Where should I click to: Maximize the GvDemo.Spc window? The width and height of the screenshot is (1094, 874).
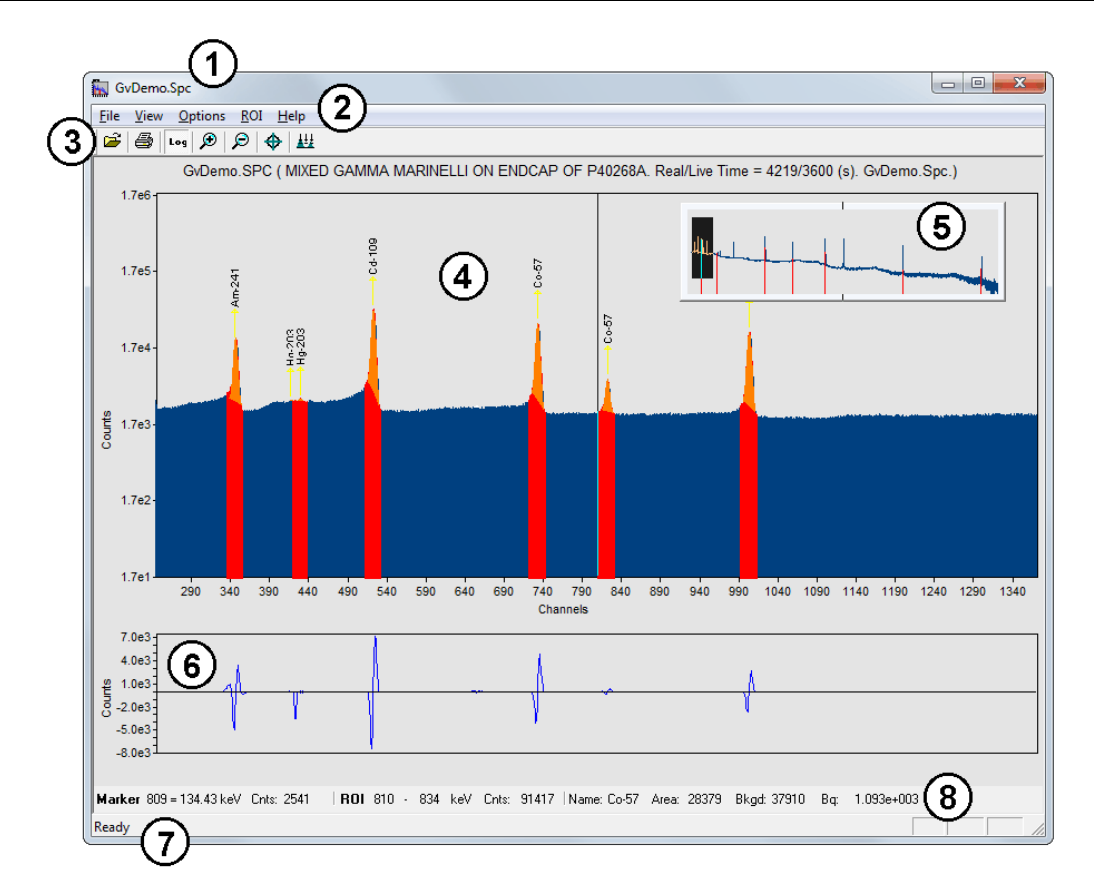[978, 84]
